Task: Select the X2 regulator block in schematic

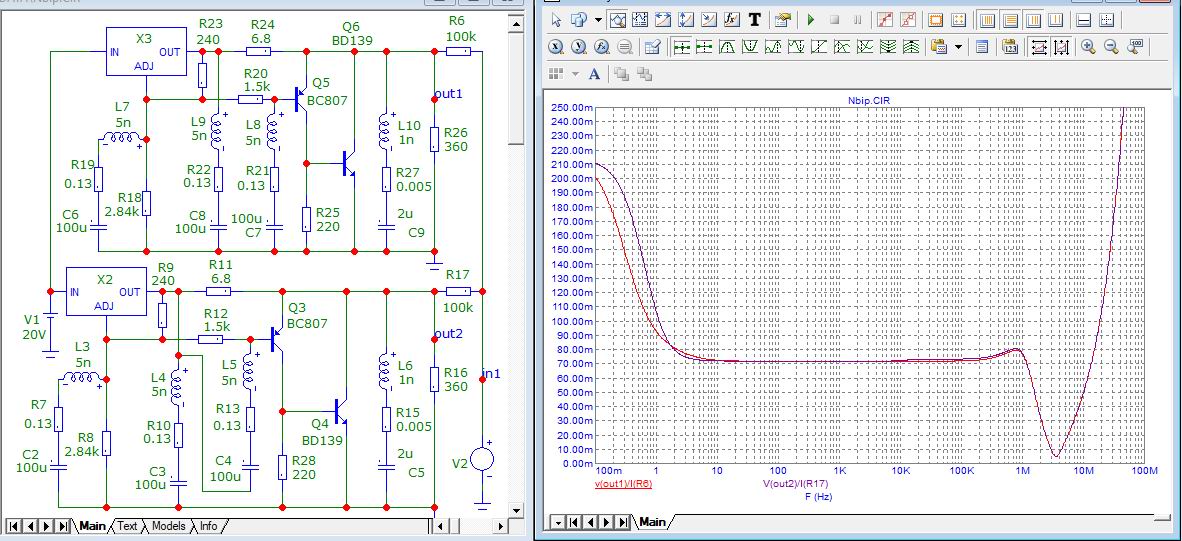Action: point(106,292)
